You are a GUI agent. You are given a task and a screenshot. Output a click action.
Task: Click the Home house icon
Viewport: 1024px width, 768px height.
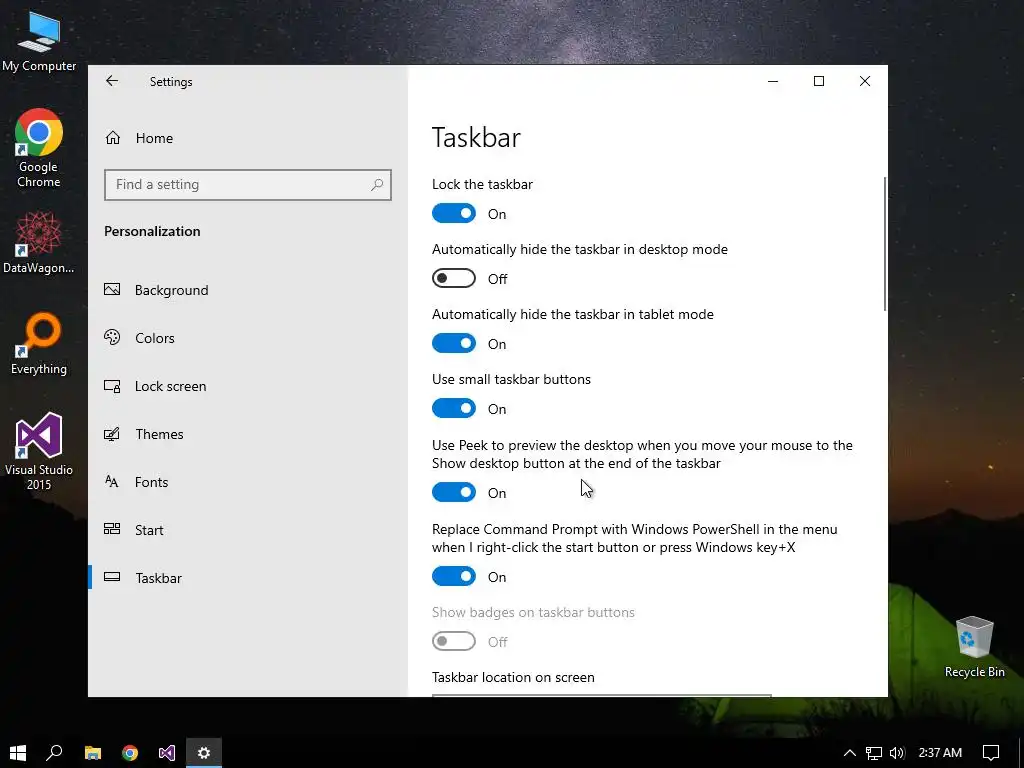[113, 138]
